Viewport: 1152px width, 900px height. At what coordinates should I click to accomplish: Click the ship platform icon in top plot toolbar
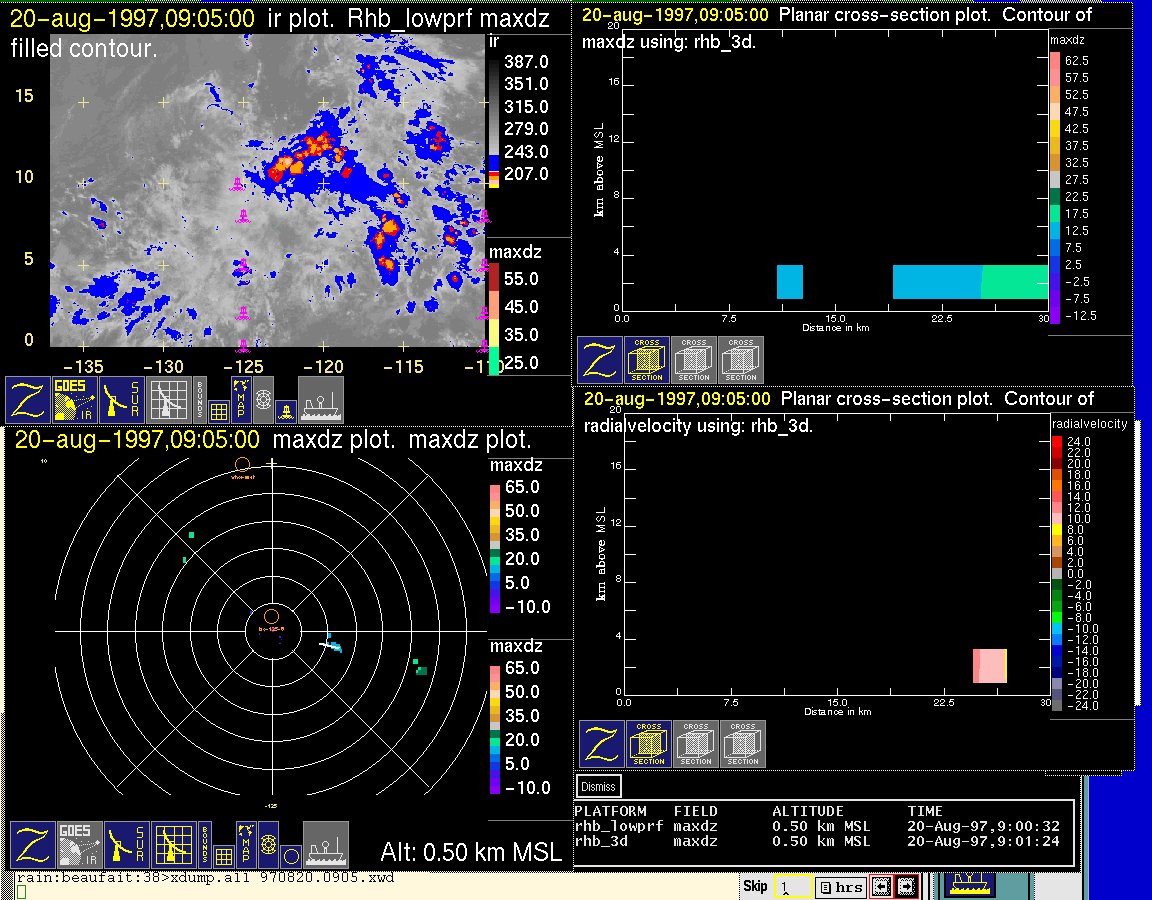pos(321,399)
